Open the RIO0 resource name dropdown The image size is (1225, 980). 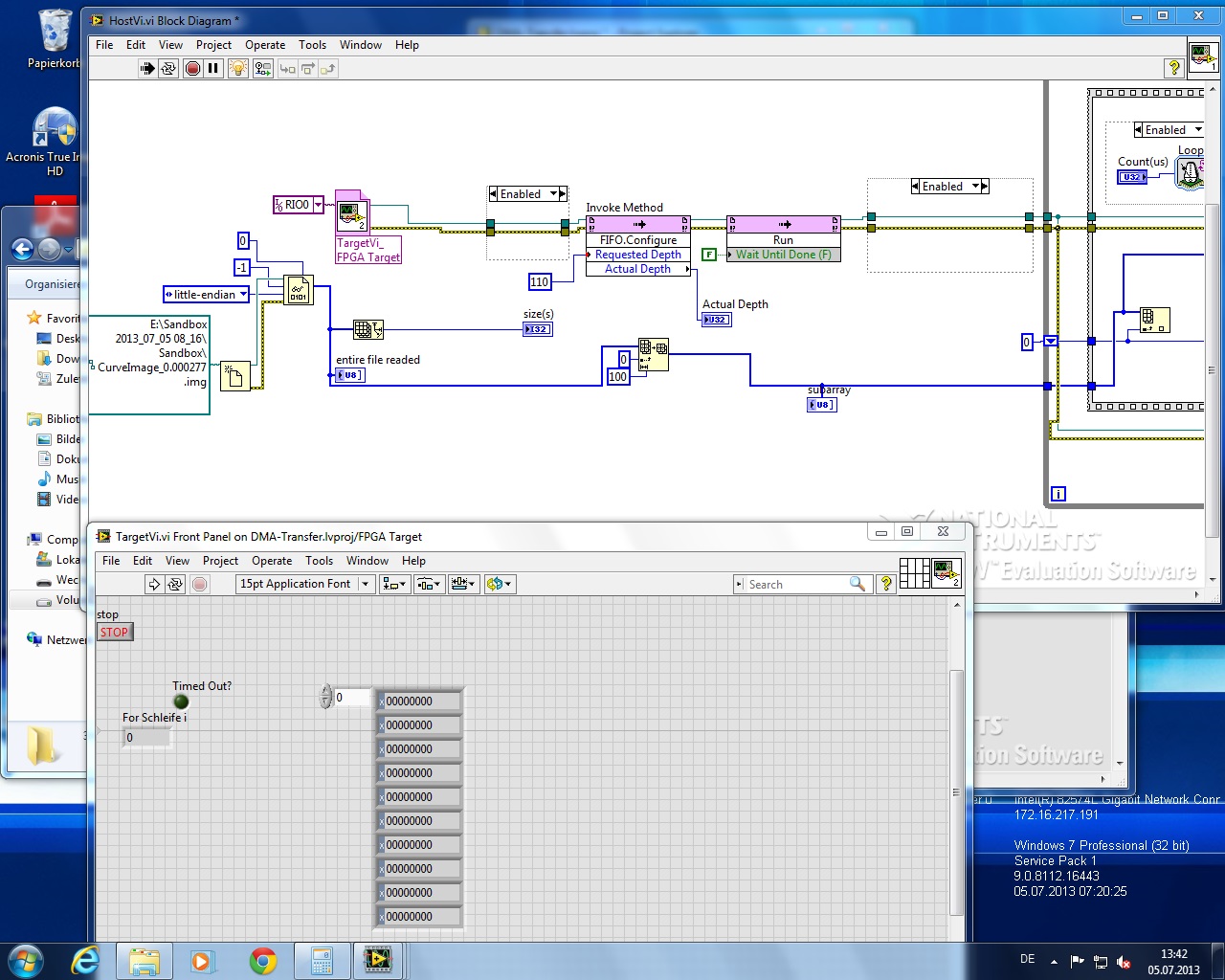pos(318,205)
